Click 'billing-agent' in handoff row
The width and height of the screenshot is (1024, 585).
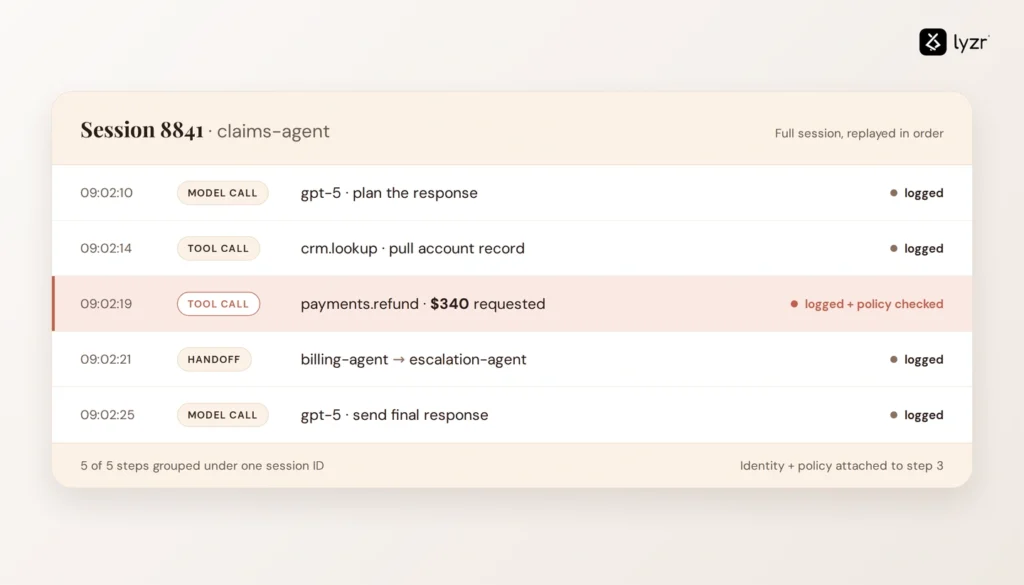coord(344,359)
